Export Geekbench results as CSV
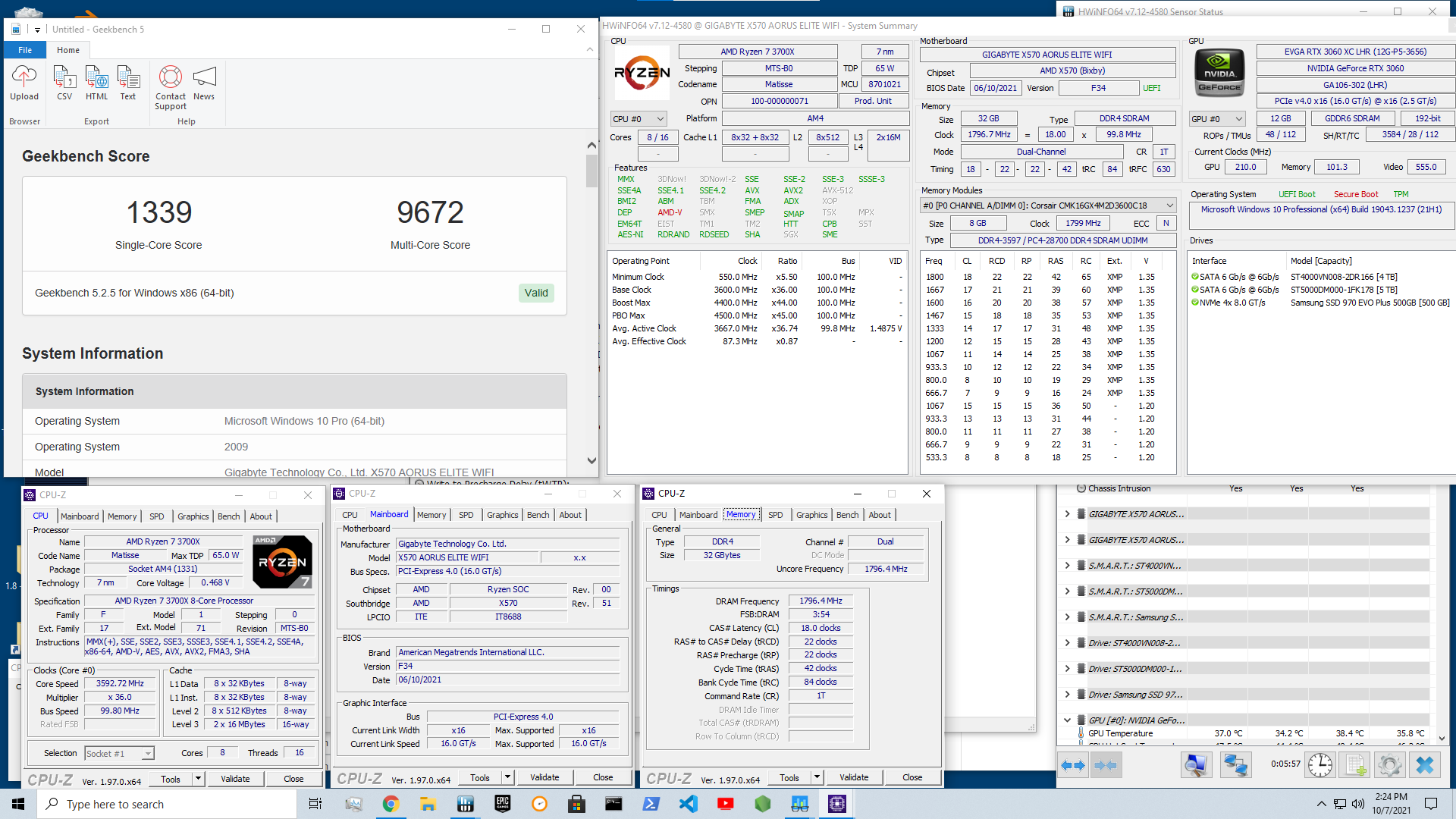The image size is (1456, 819). click(64, 83)
